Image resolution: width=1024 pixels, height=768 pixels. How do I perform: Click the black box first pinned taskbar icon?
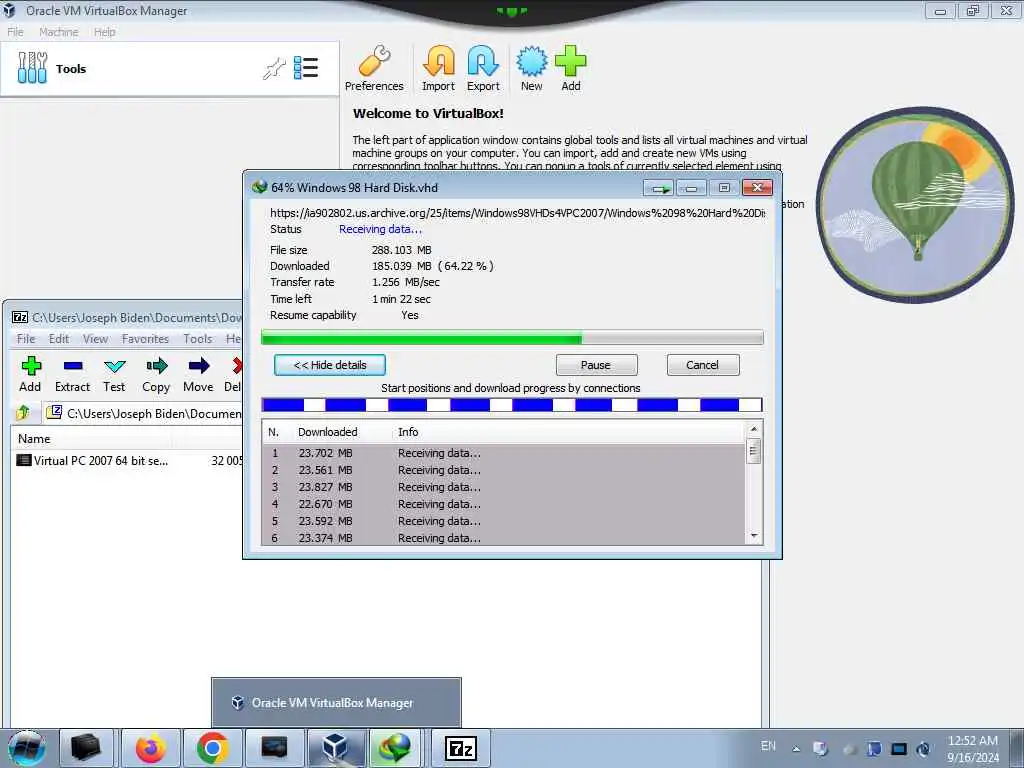coord(86,748)
